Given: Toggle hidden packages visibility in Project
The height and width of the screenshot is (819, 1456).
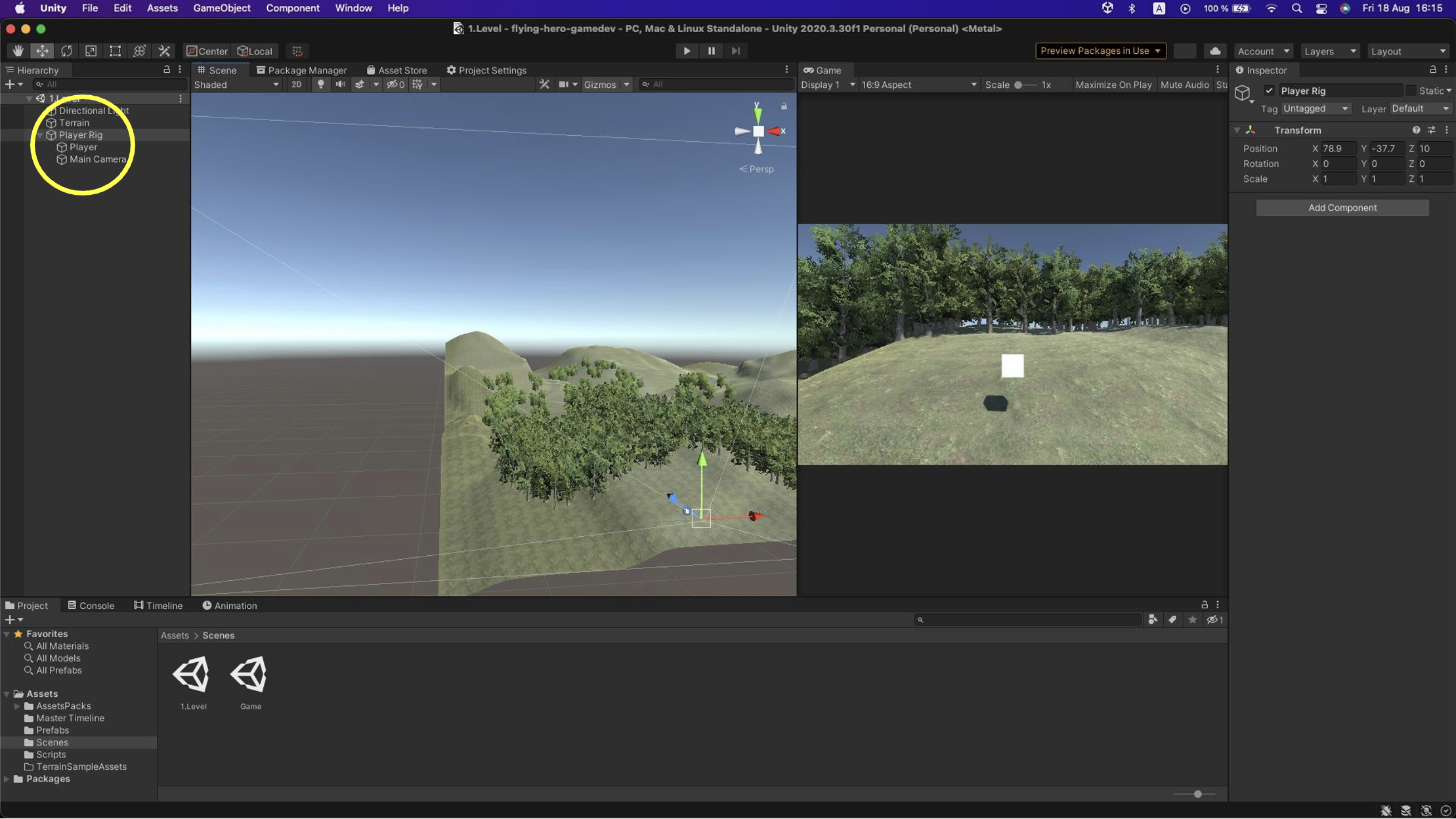Looking at the screenshot, I should (1214, 619).
